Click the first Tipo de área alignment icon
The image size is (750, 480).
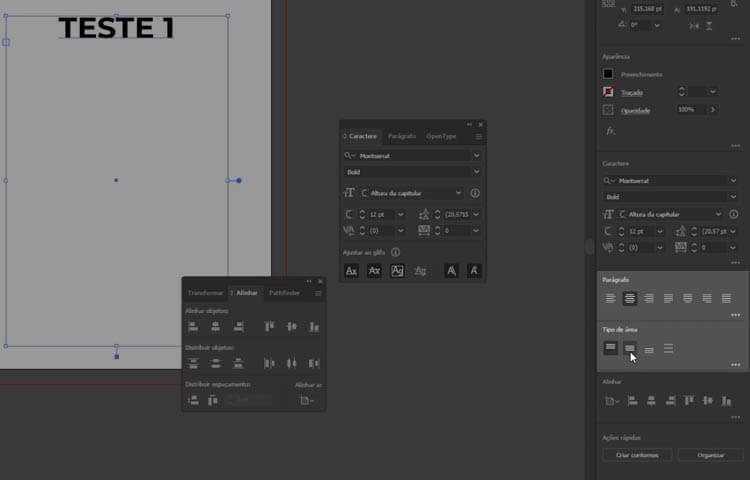click(x=611, y=348)
